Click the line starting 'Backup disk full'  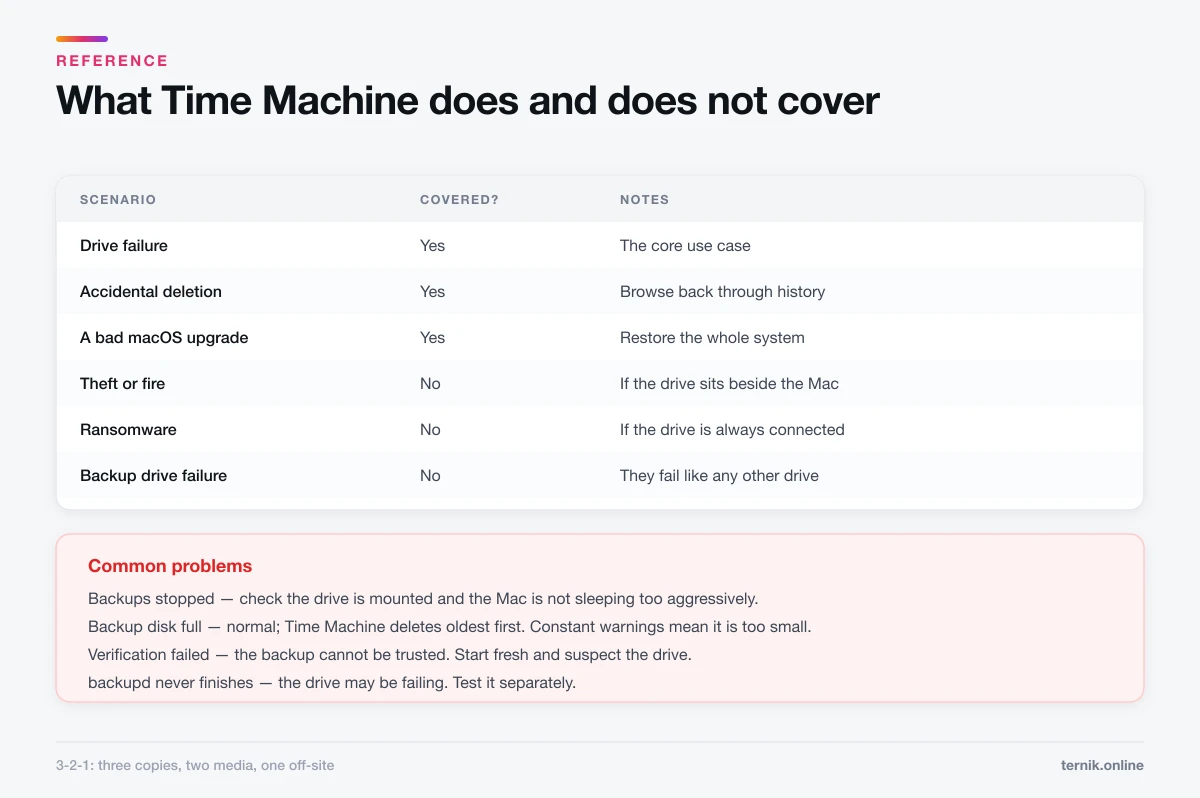pyautogui.click(x=449, y=627)
